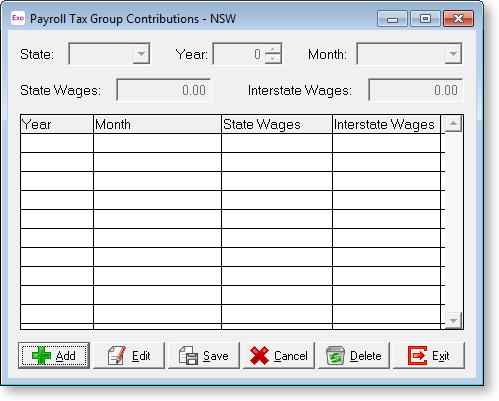Open the State dropdown list

[141, 54]
